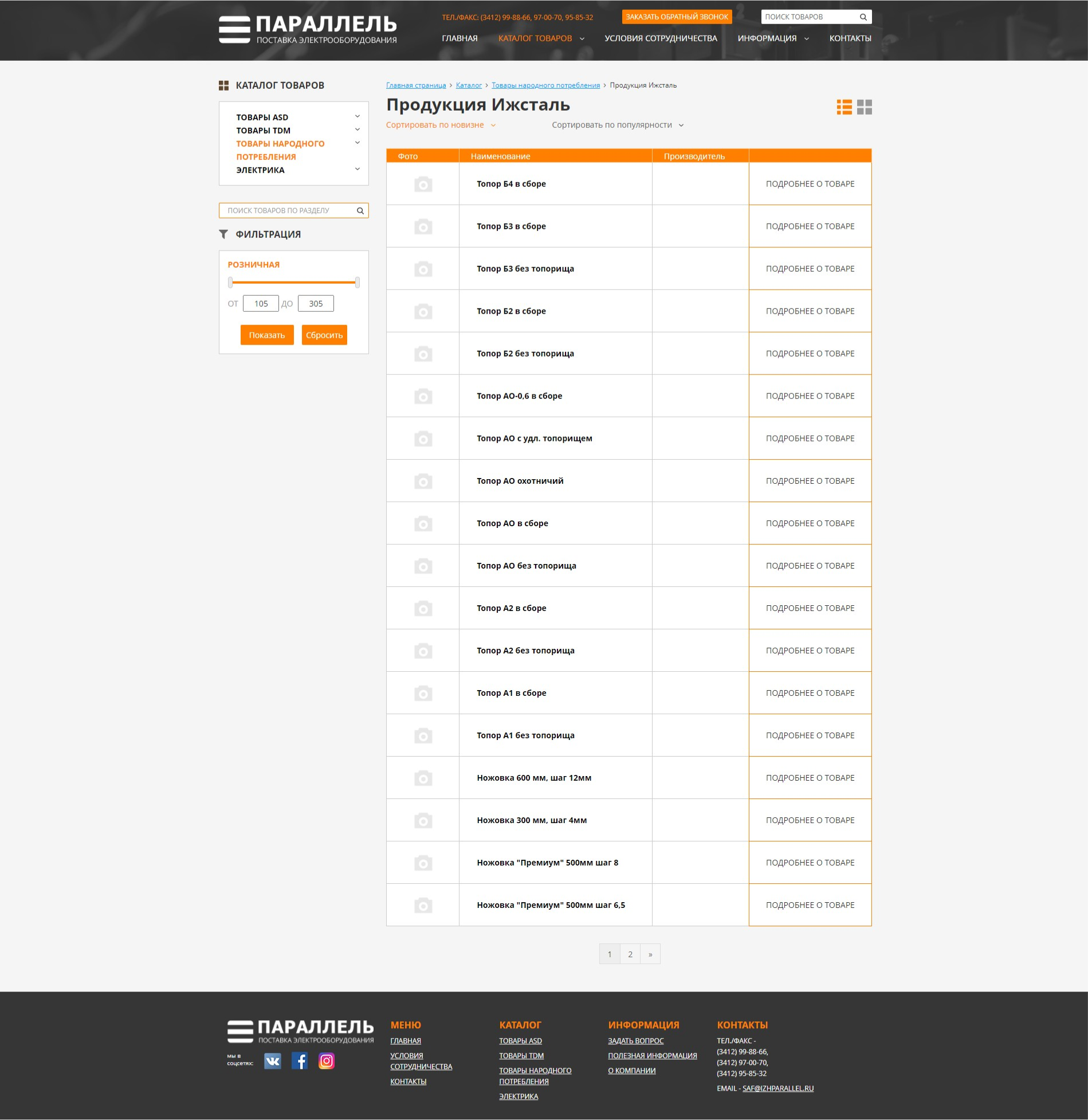Switch to grid view layout icon

pyautogui.click(x=865, y=107)
